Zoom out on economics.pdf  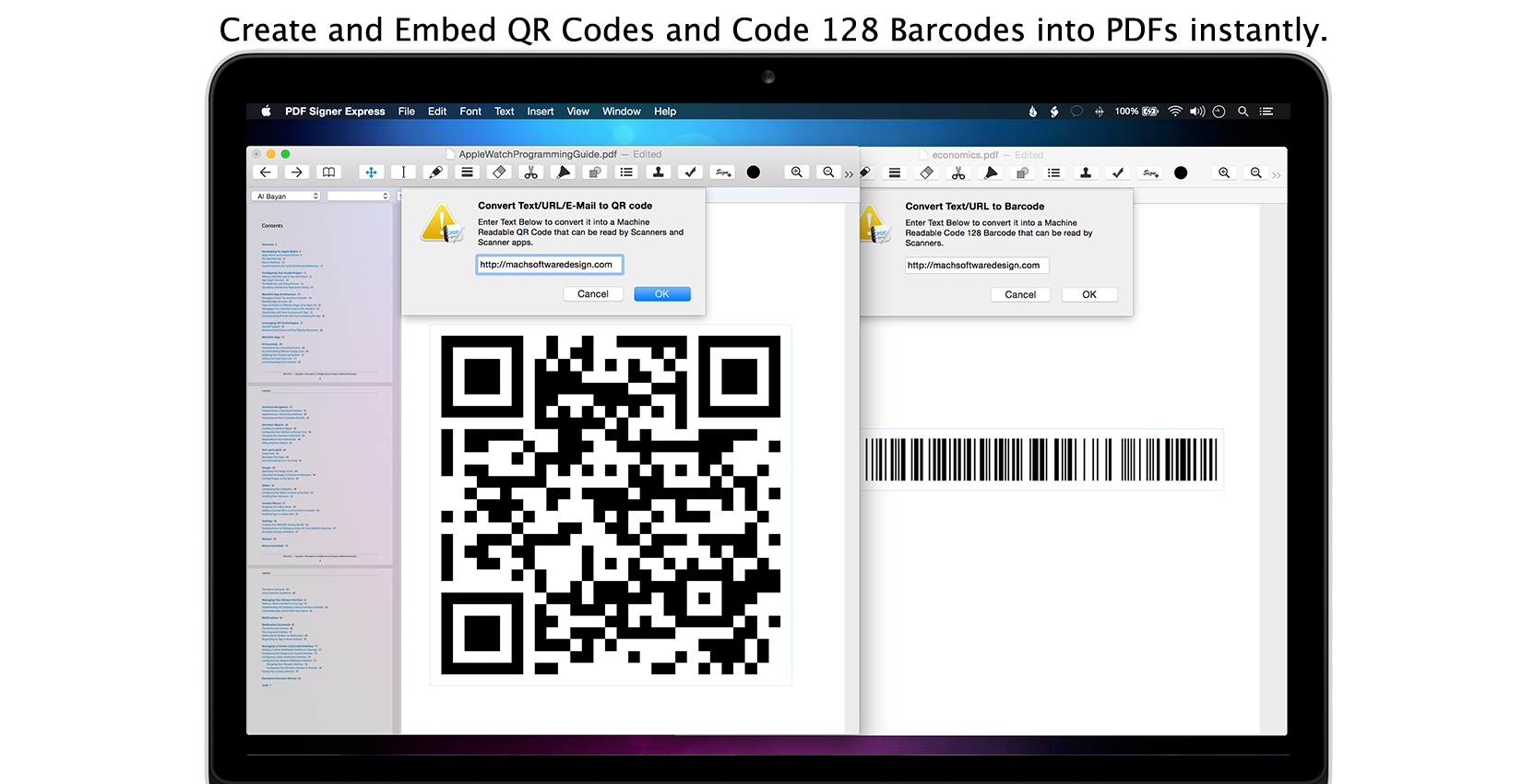1256,173
